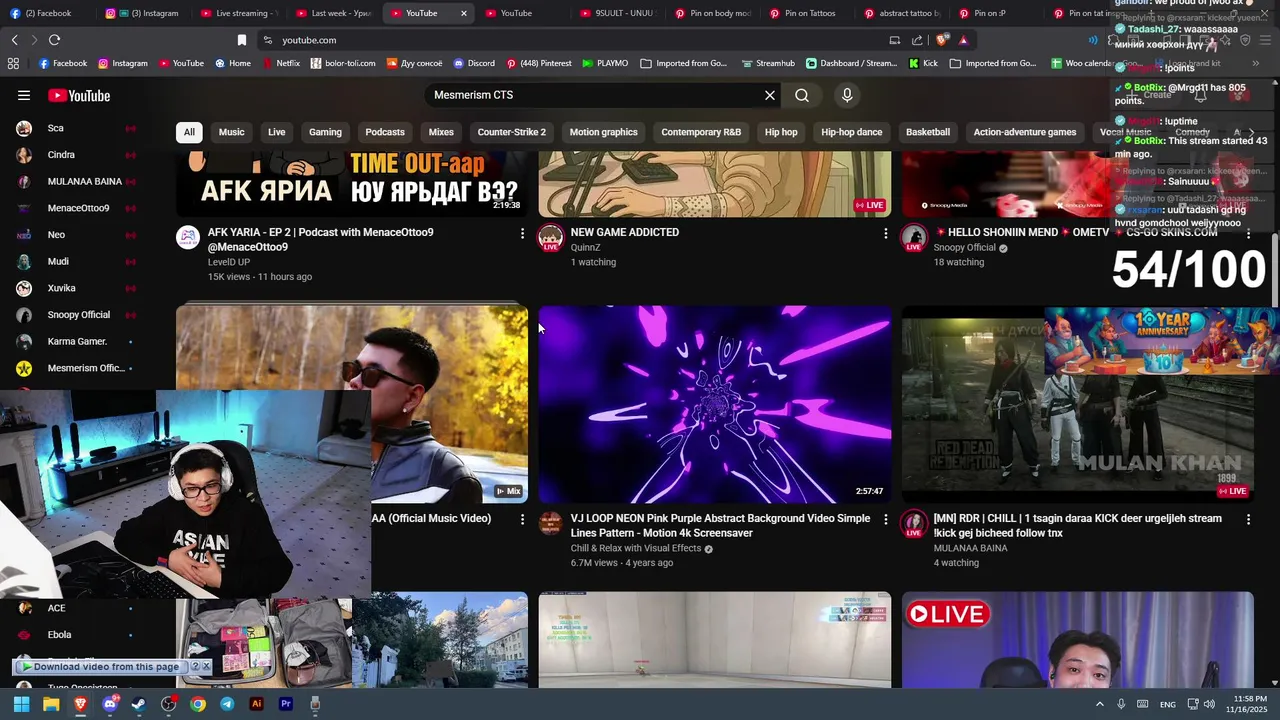Image resolution: width=1280 pixels, height=720 pixels.
Task: Open Chill & Relax channel avatar
Action: coord(551,524)
